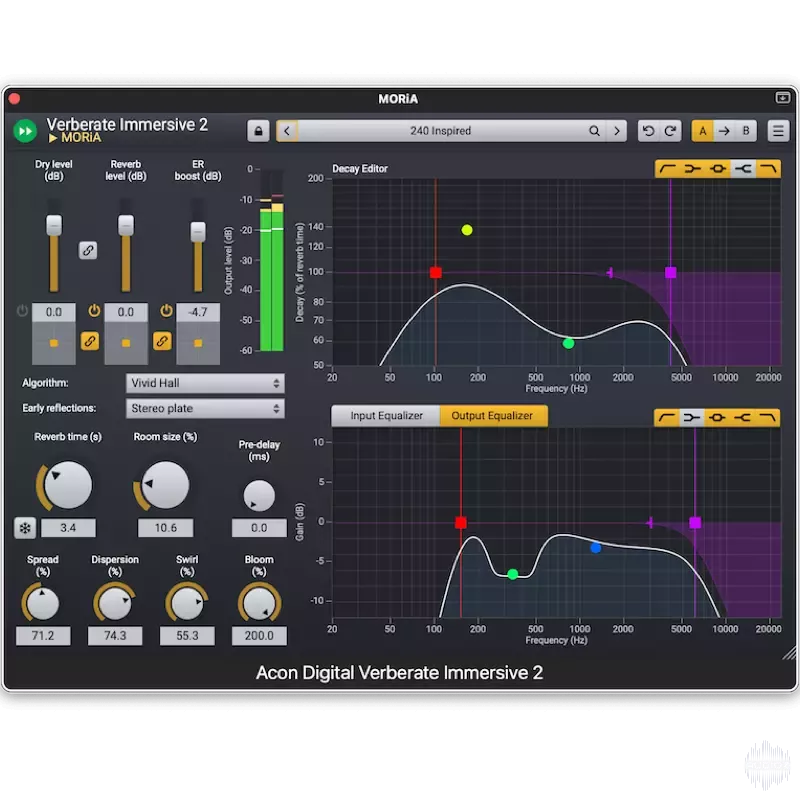Toggle the Decay Editor low cut band
Screen dimensions: 800x800
[667, 168]
